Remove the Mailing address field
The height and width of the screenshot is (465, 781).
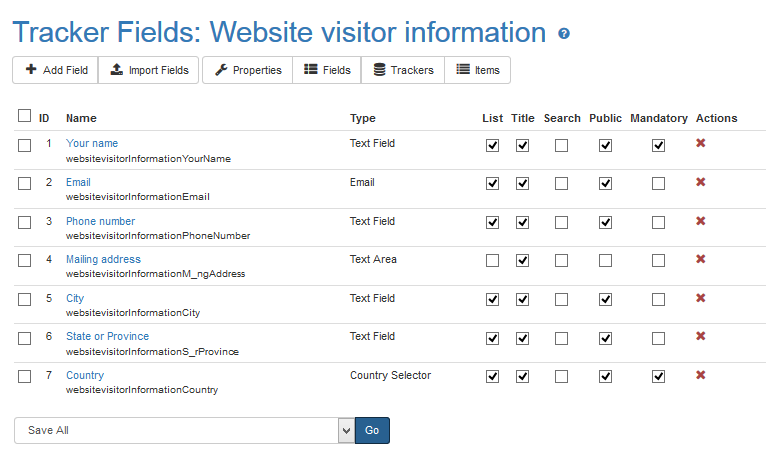click(x=701, y=259)
